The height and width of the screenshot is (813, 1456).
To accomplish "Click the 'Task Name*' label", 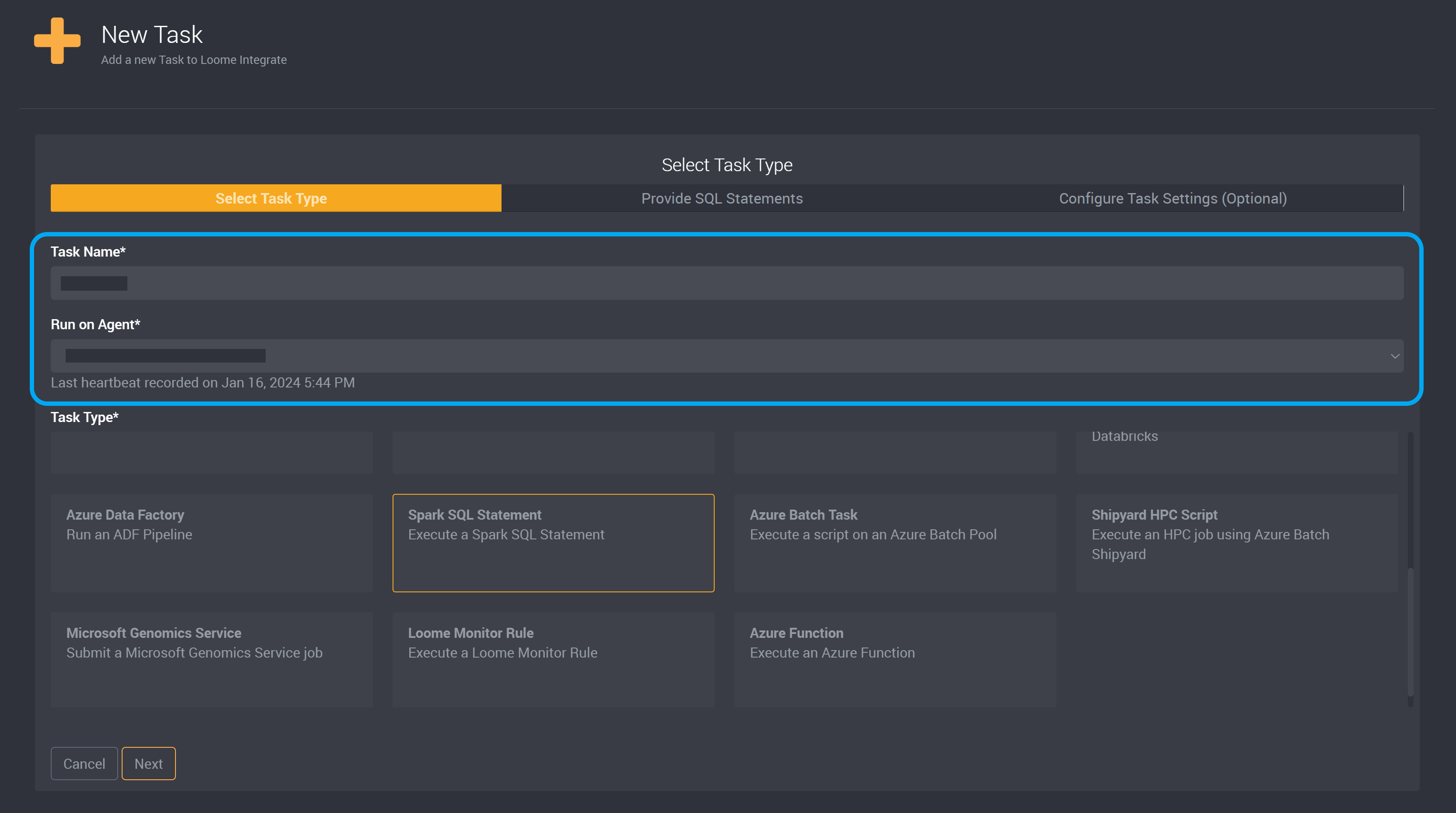I will (88, 252).
